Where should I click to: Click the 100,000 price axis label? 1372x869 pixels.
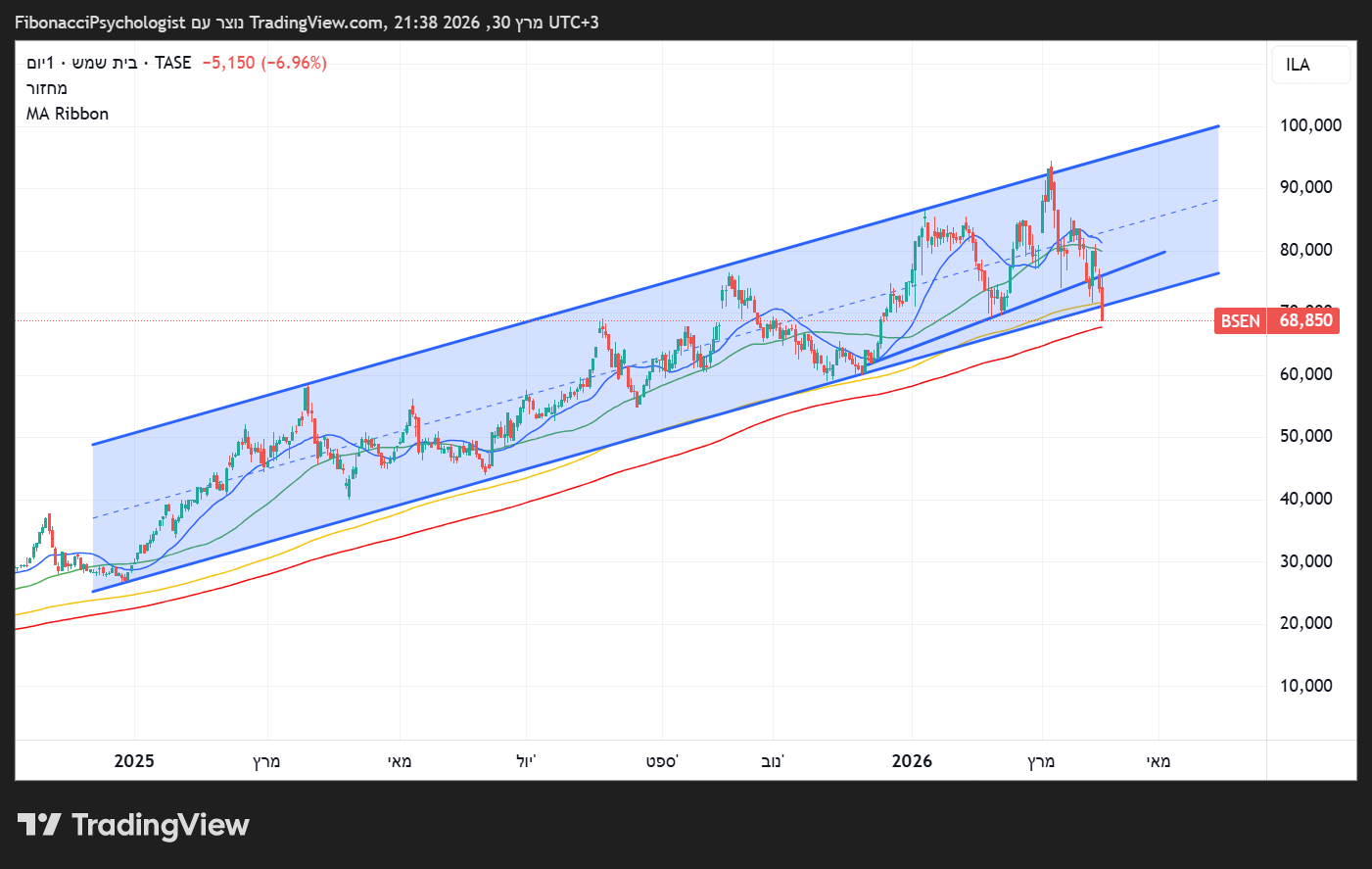[1310, 125]
